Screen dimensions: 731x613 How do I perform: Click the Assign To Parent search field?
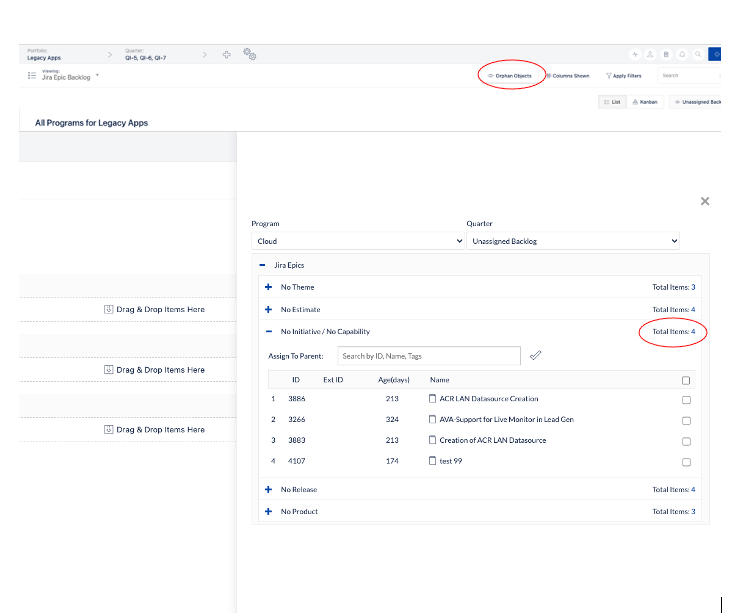point(429,356)
